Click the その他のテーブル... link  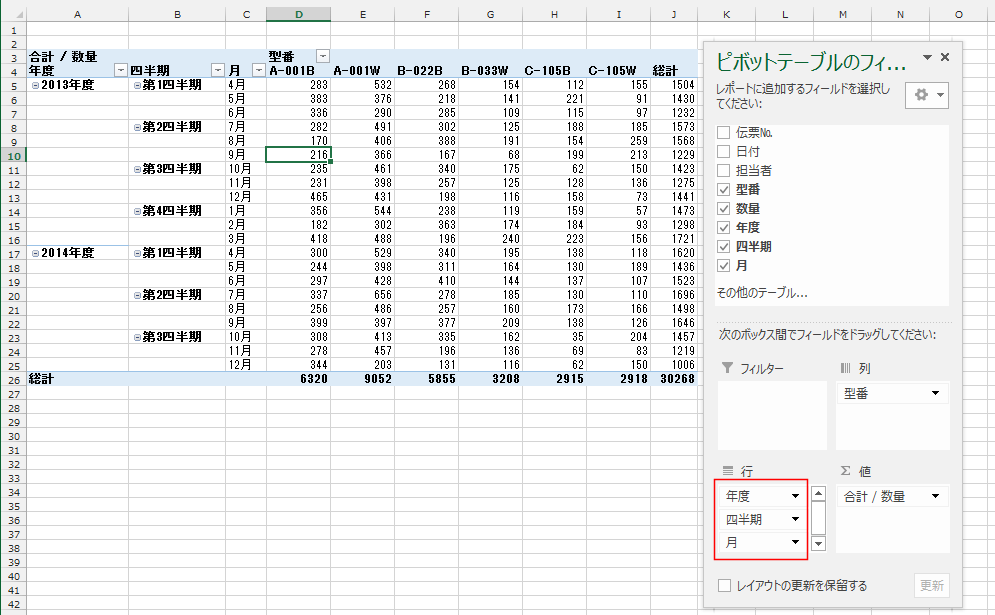coord(761,293)
